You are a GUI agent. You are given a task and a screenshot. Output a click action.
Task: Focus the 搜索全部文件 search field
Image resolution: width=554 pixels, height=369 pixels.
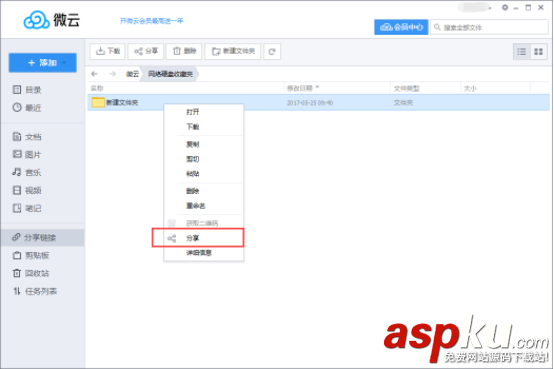(489, 27)
